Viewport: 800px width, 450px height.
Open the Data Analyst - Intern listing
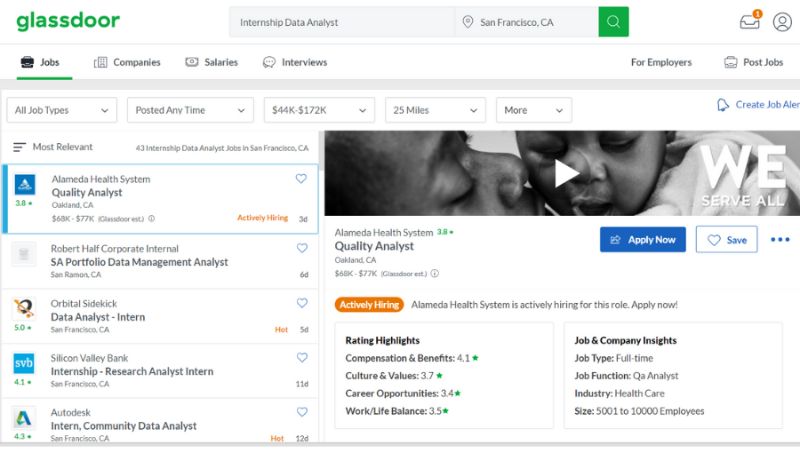(160, 316)
